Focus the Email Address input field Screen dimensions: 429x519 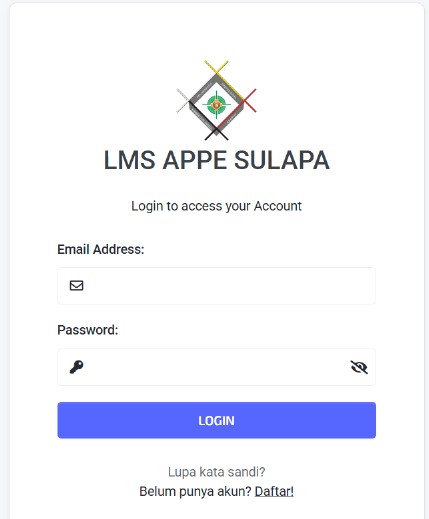click(216, 286)
